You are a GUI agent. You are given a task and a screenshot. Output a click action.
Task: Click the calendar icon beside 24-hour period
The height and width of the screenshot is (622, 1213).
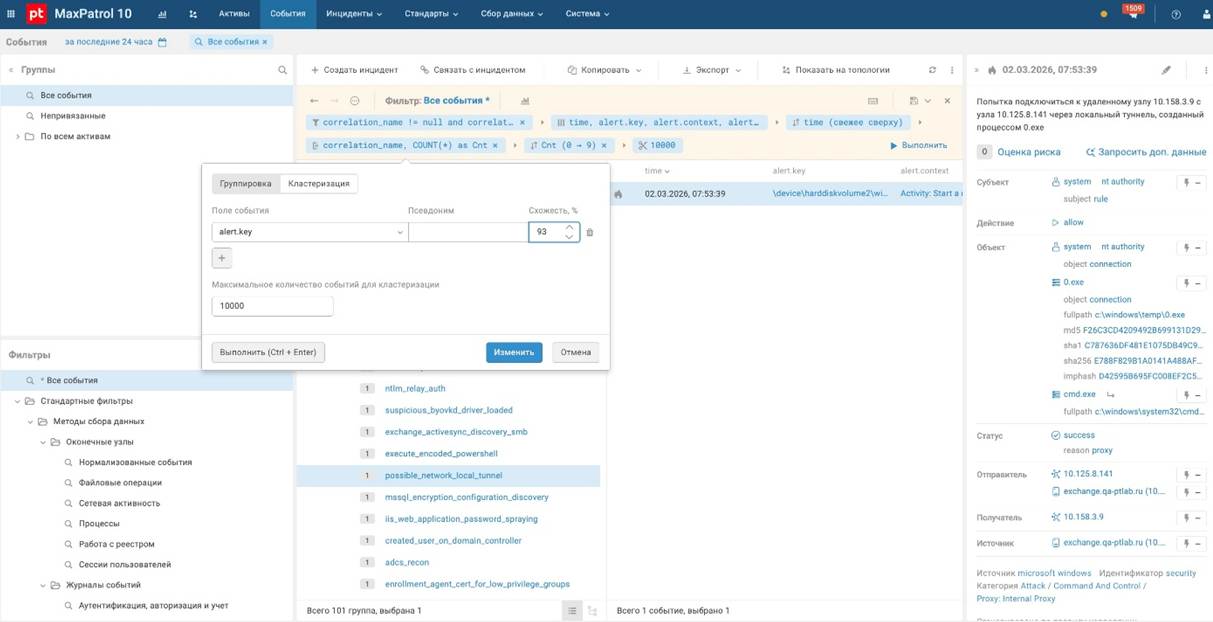click(163, 42)
